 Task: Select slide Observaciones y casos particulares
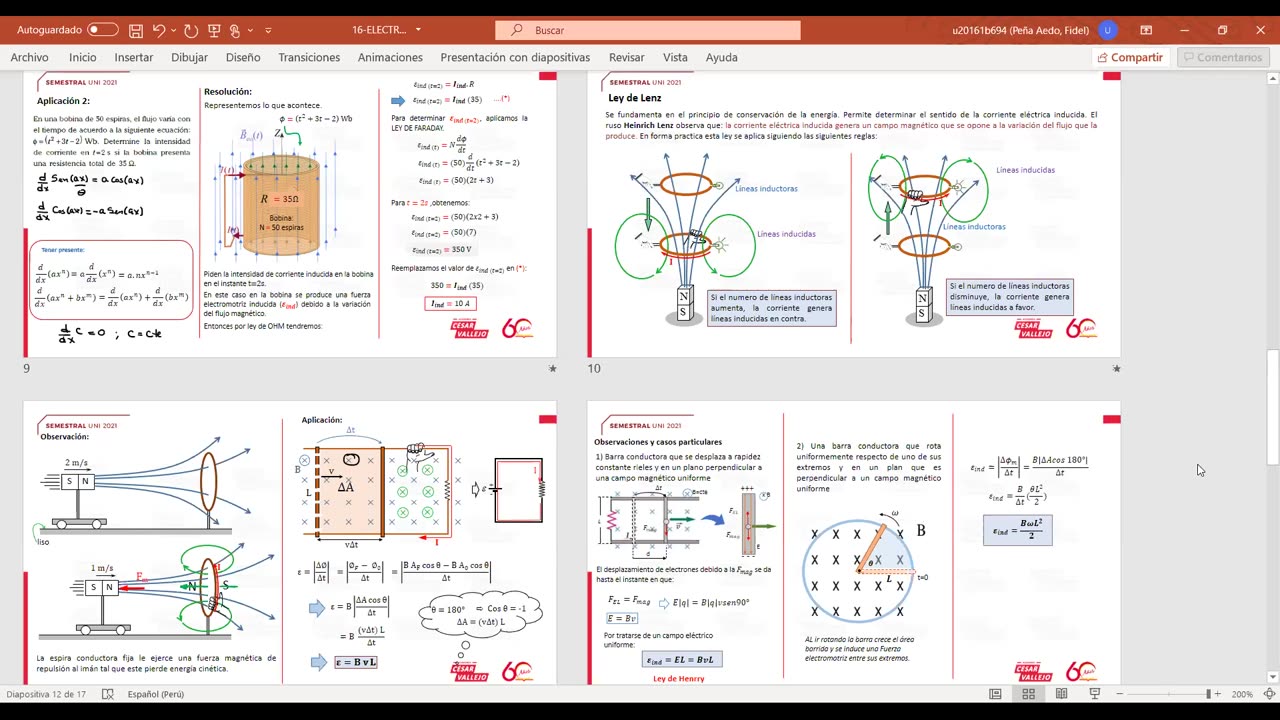[x=854, y=545]
